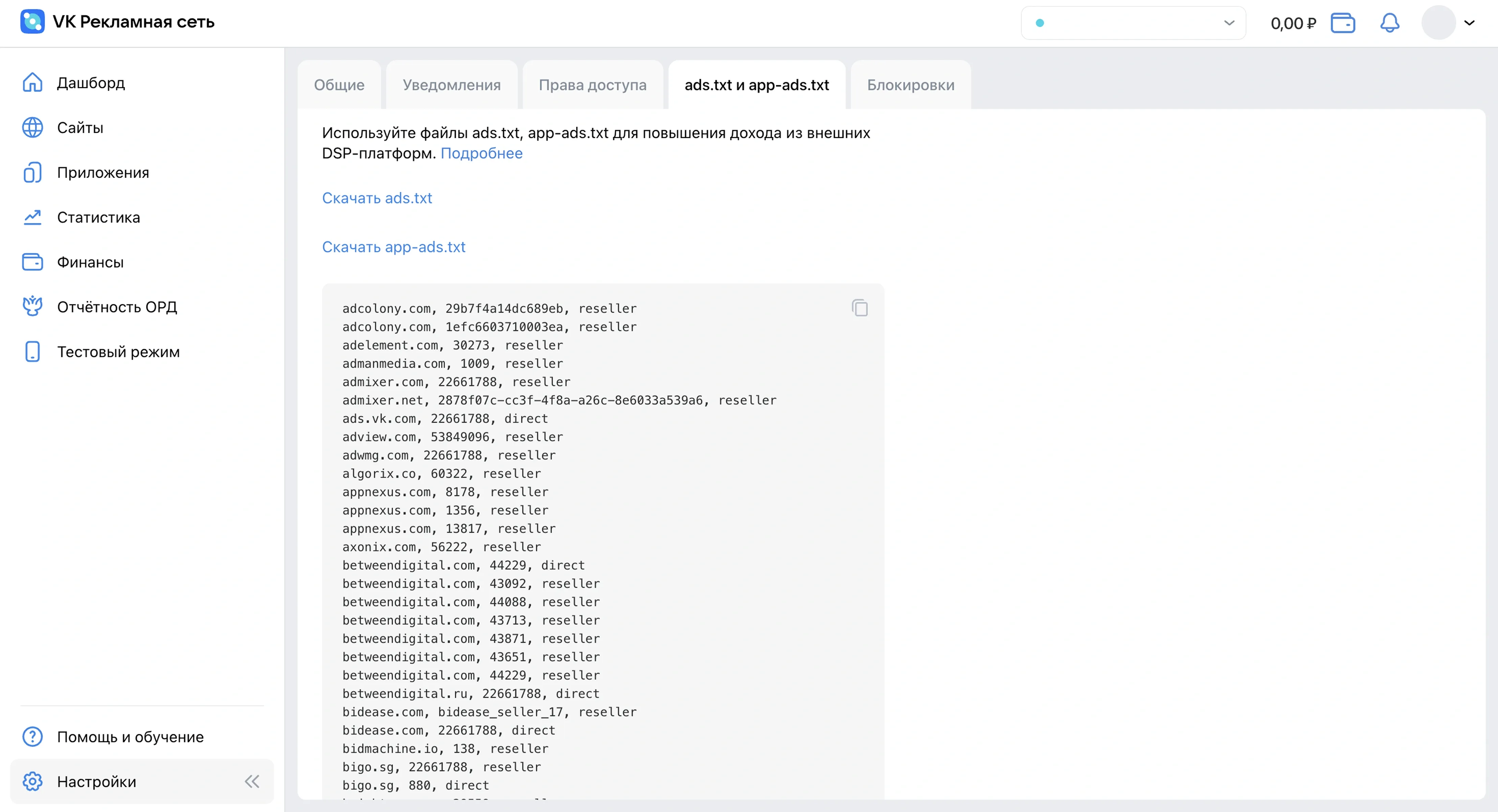The width and height of the screenshot is (1498, 812).
Task: Open Настройки in sidebar
Action: pyautogui.click(x=142, y=782)
